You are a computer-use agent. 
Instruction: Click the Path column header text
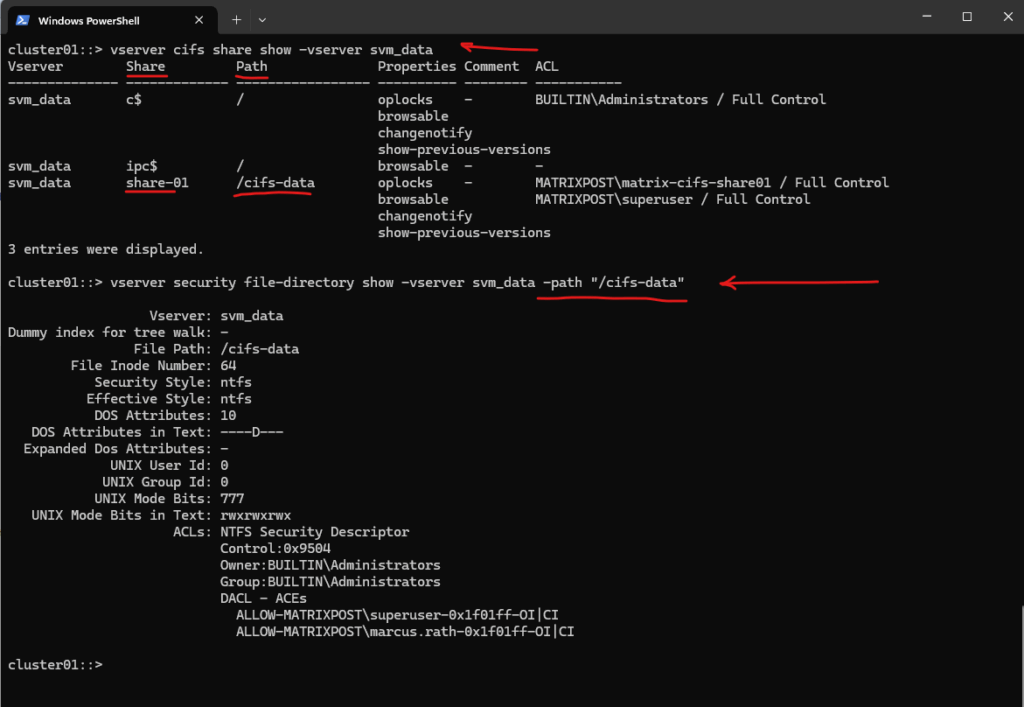tap(252, 66)
